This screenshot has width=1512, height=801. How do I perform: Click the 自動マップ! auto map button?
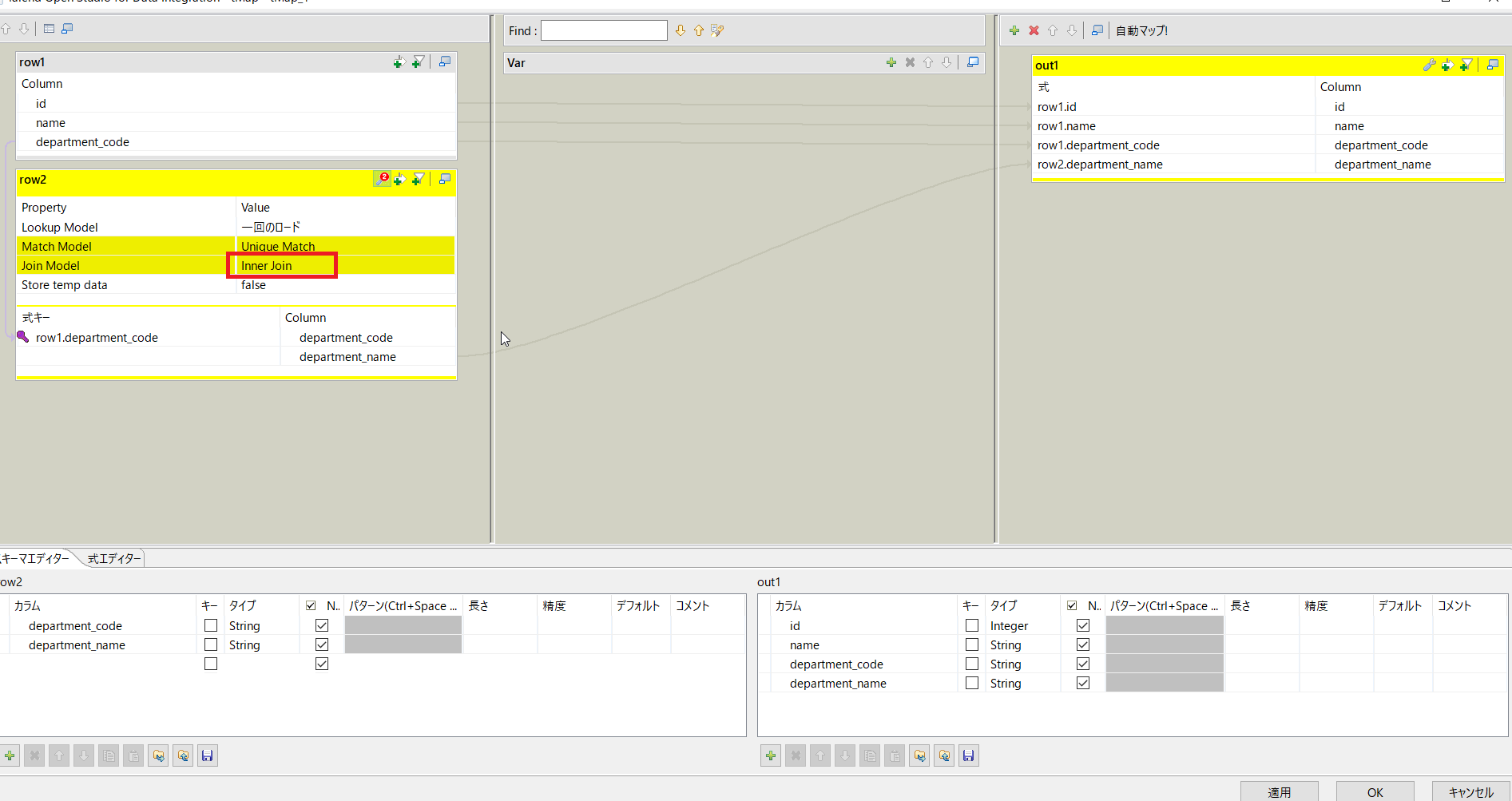1141,30
